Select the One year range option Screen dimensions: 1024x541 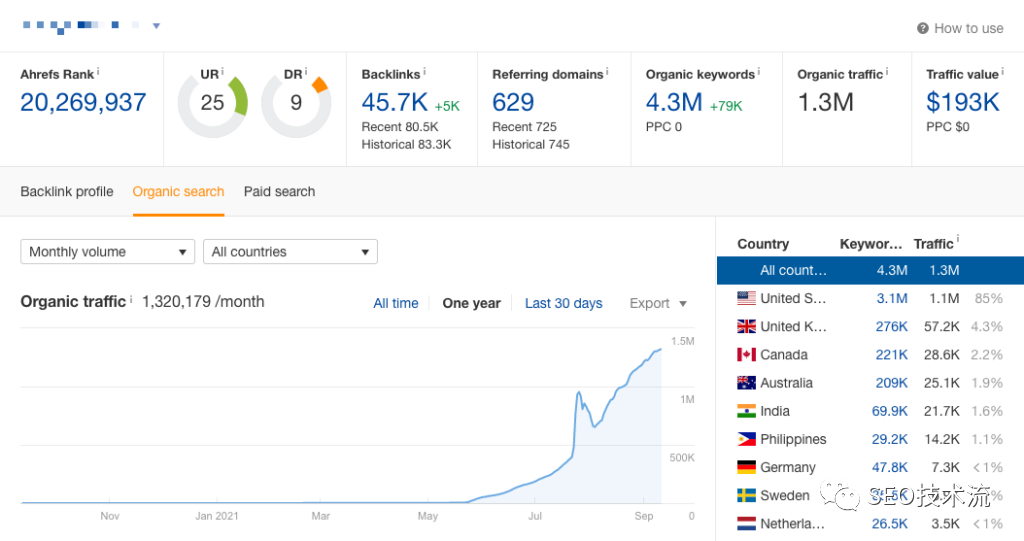pos(471,303)
